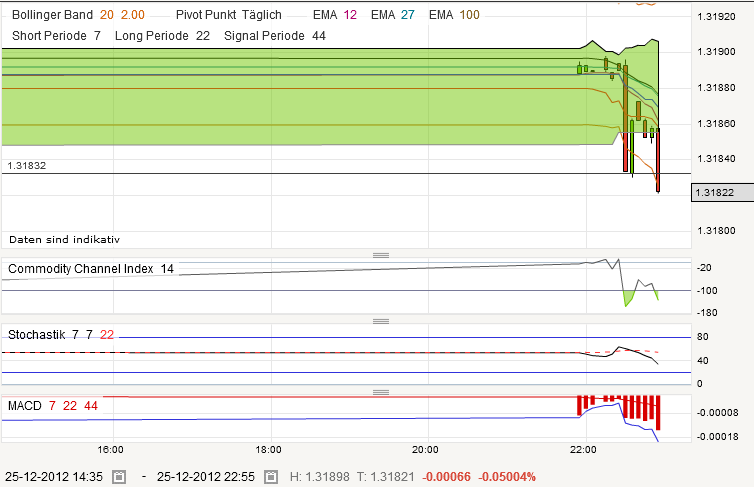Open the end date calendar icon
The image size is (754, 487).
click(271, 477)
